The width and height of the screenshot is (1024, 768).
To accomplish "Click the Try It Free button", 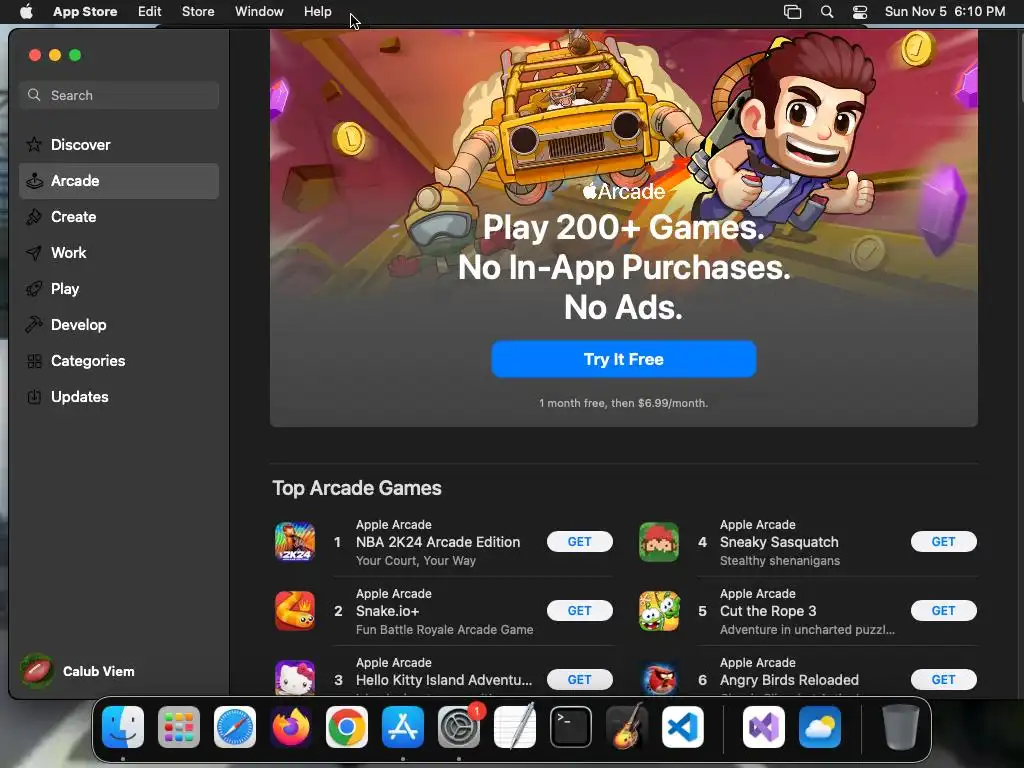I will point(624,359).
